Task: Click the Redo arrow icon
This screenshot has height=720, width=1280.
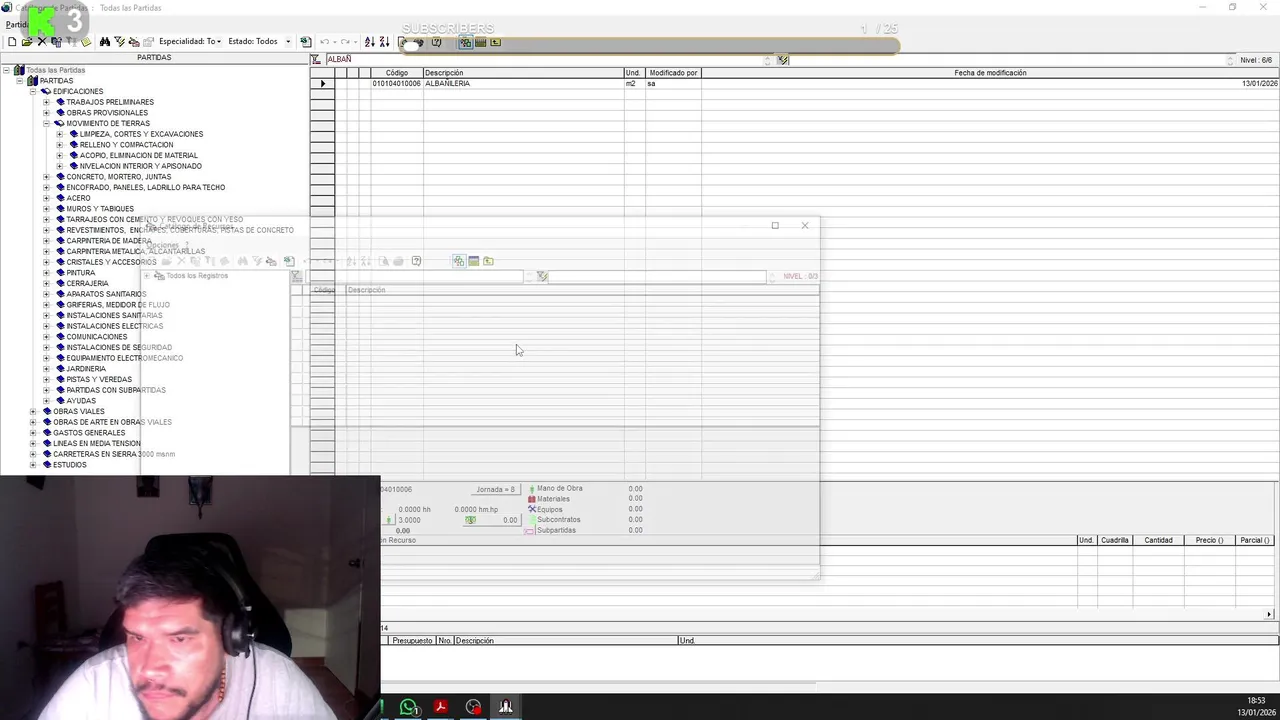Action: 345,42
